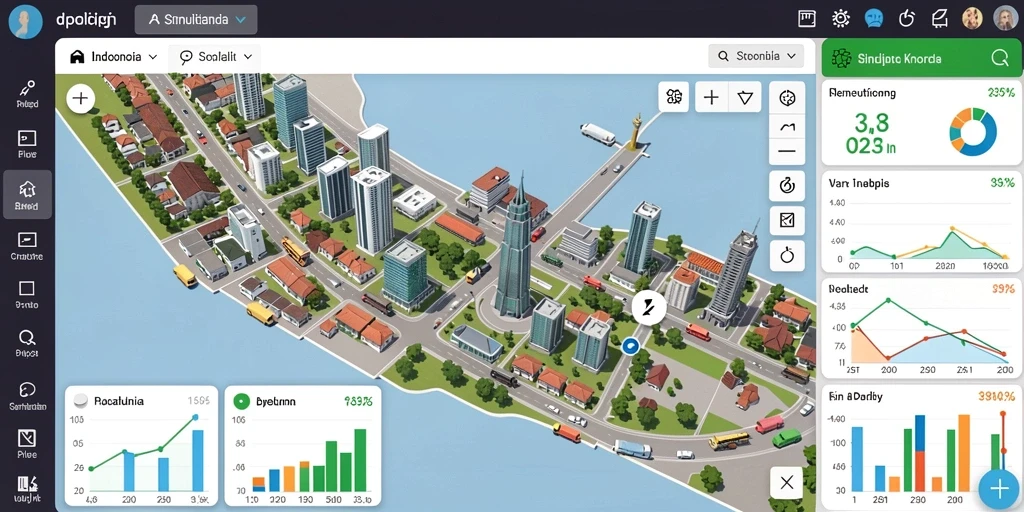Open the Stoonbia search dropdown
Screen dimensions: 1024x512
tap(756, 56)
